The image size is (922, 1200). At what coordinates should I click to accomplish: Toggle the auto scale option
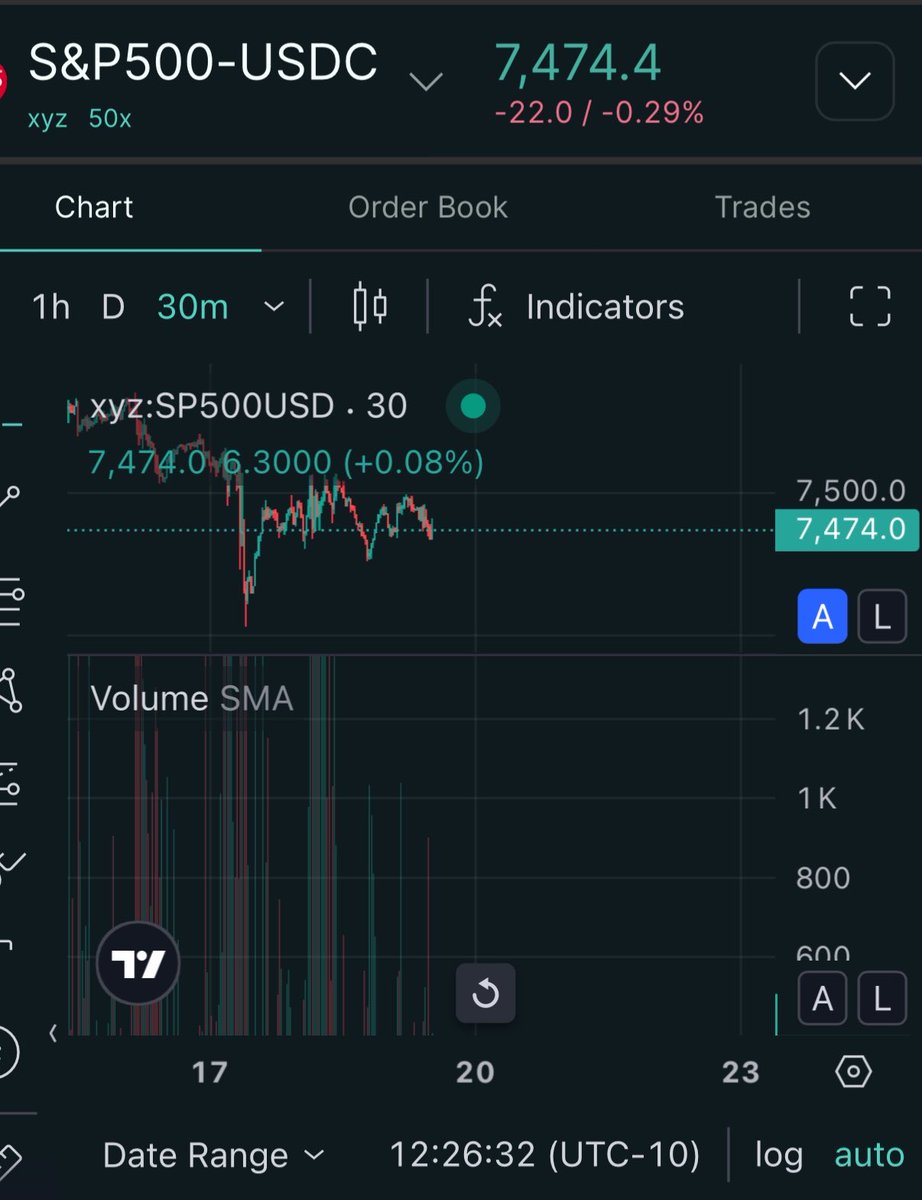tap(869, 1156)
